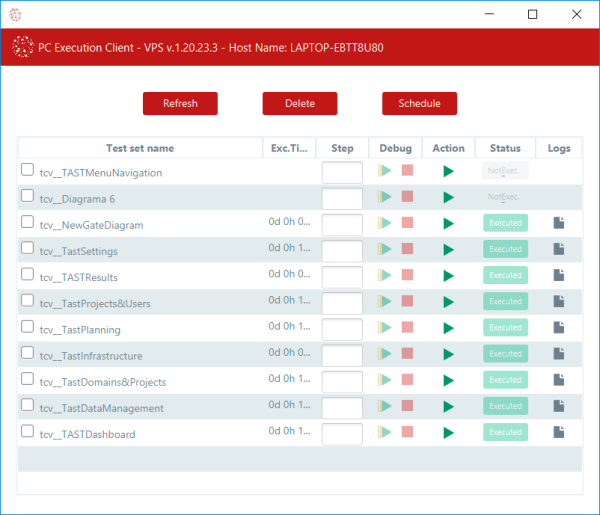Open the log file for tcv__TastDataManagement
600x515 pixels.
click(x=559, y=406)
